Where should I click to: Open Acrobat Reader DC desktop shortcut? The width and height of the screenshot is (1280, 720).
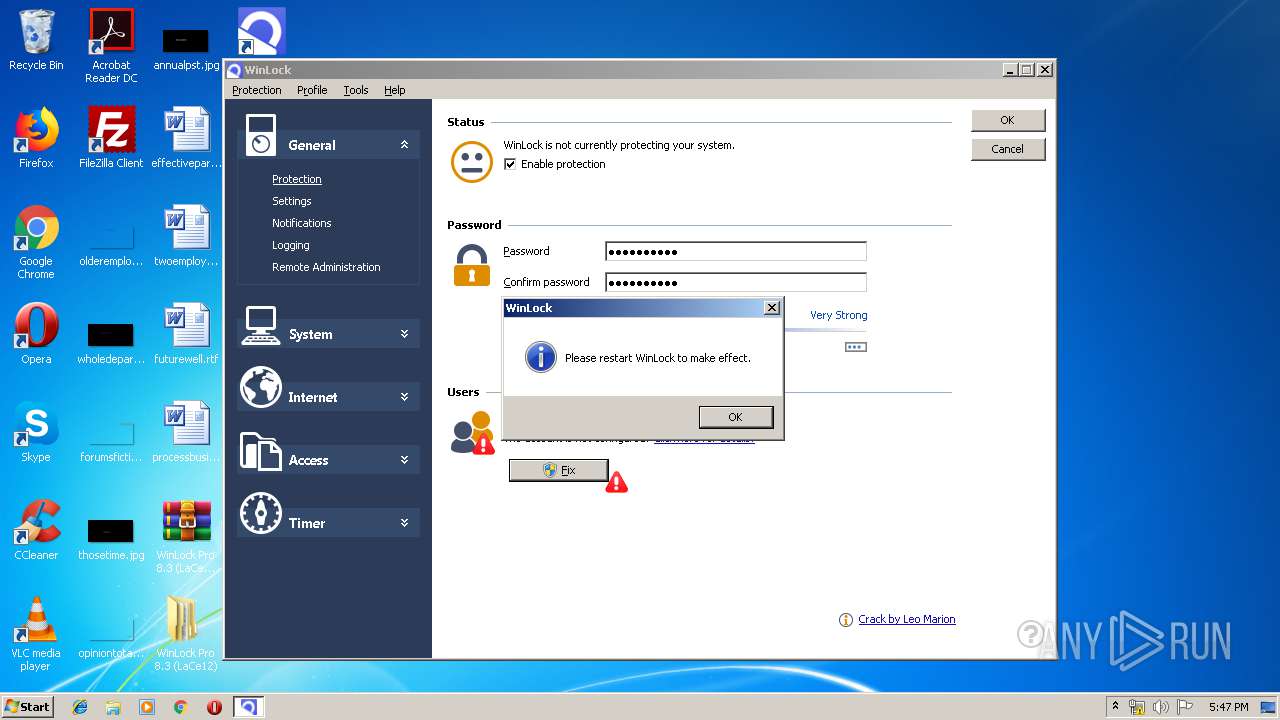111,46
